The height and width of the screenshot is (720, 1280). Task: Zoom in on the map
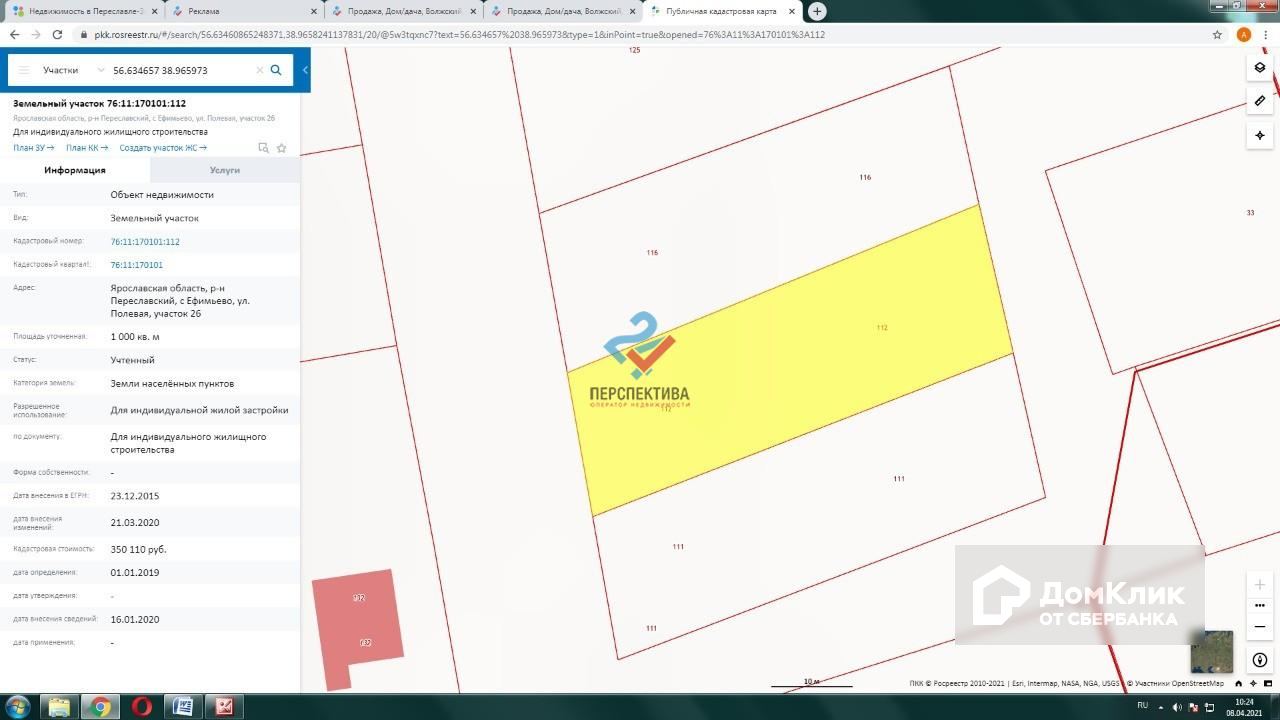(1260, 584)
